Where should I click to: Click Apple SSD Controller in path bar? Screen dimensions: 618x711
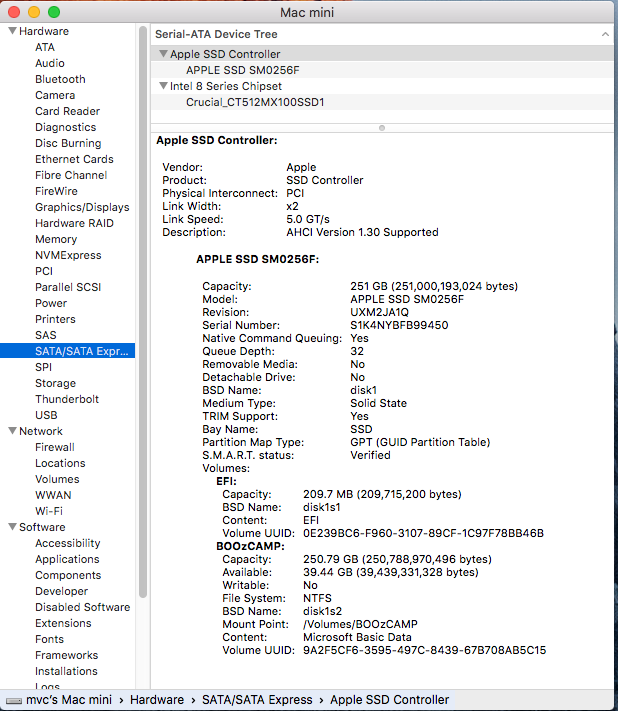389,700
